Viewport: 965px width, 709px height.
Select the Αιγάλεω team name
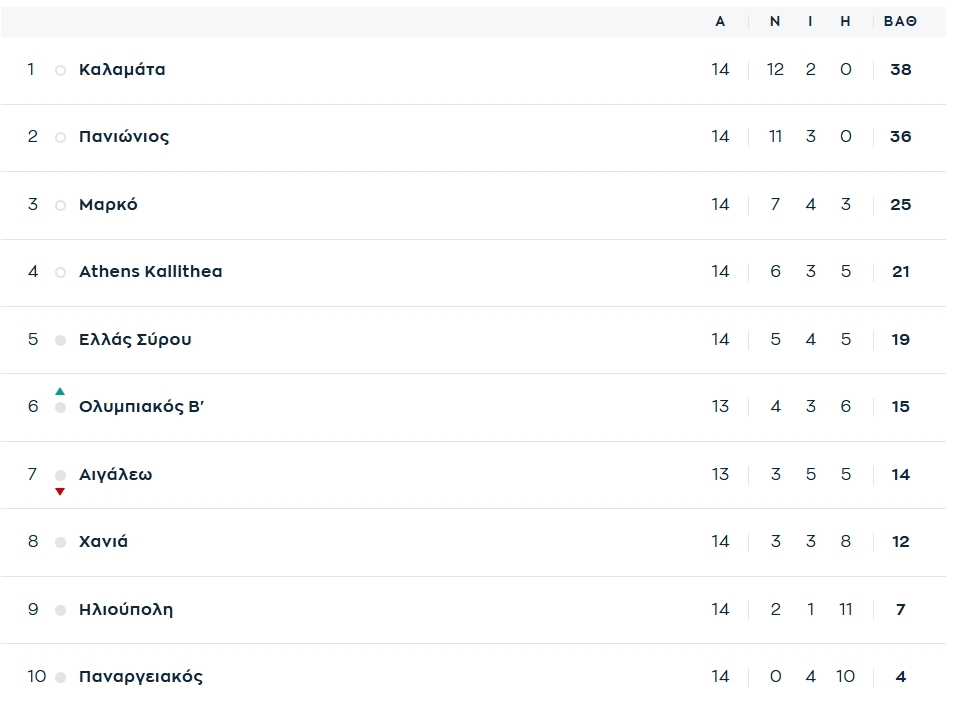pos(115,475)
